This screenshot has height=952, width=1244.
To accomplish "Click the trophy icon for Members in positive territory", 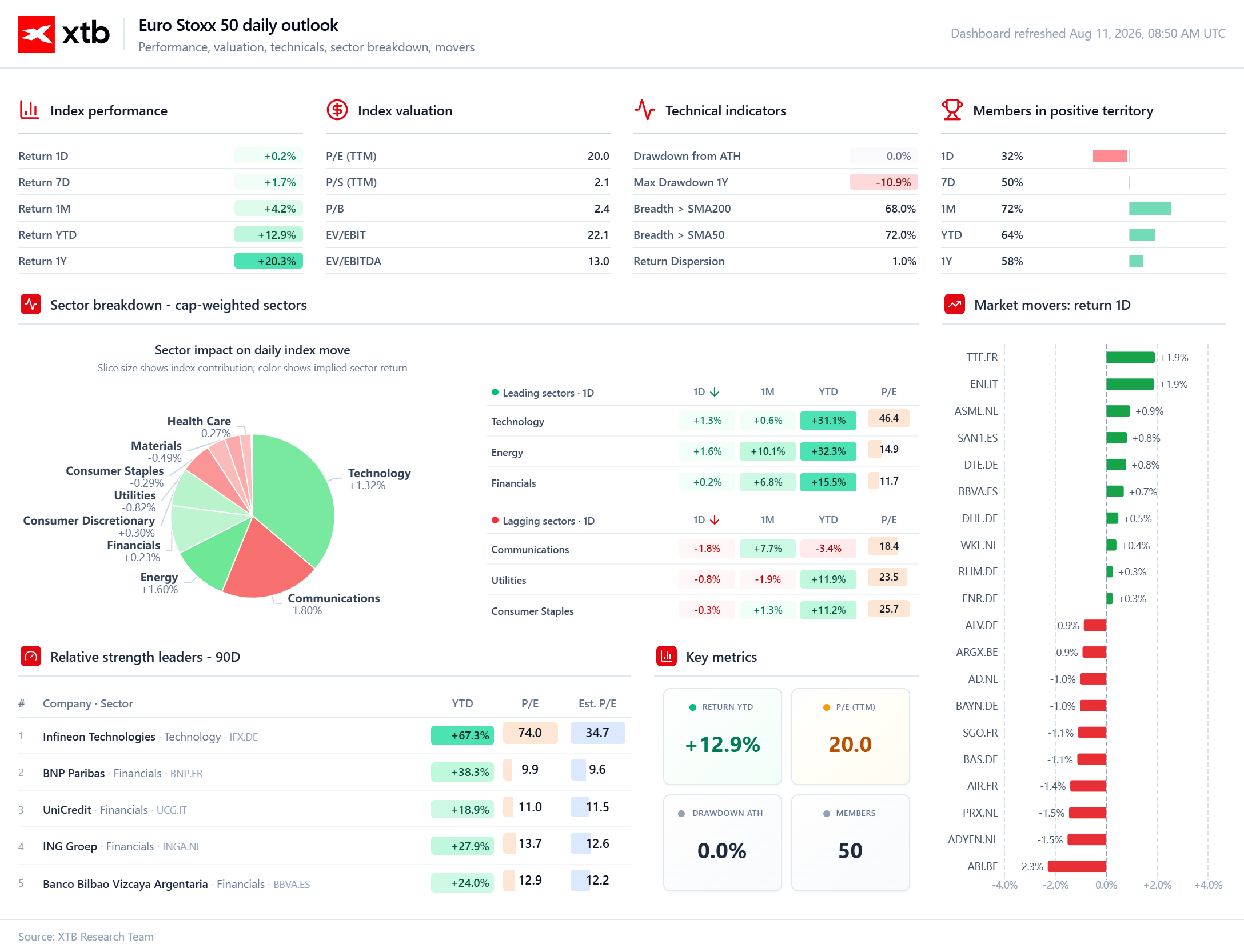I will [x=952, y=110].
